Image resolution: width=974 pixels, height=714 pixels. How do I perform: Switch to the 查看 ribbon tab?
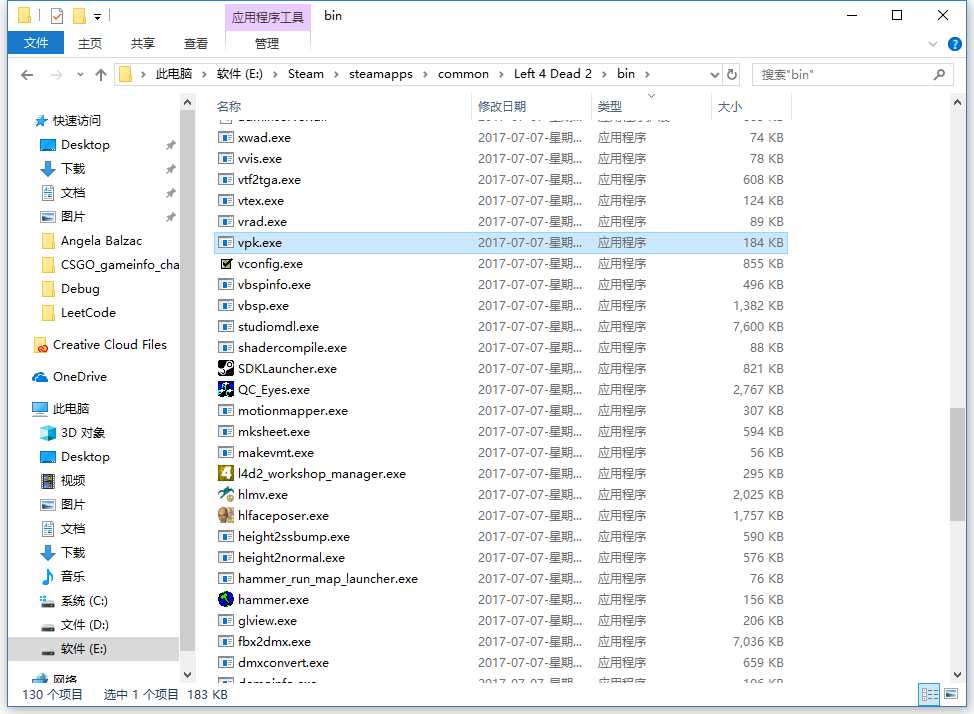(x=196, y=43)
